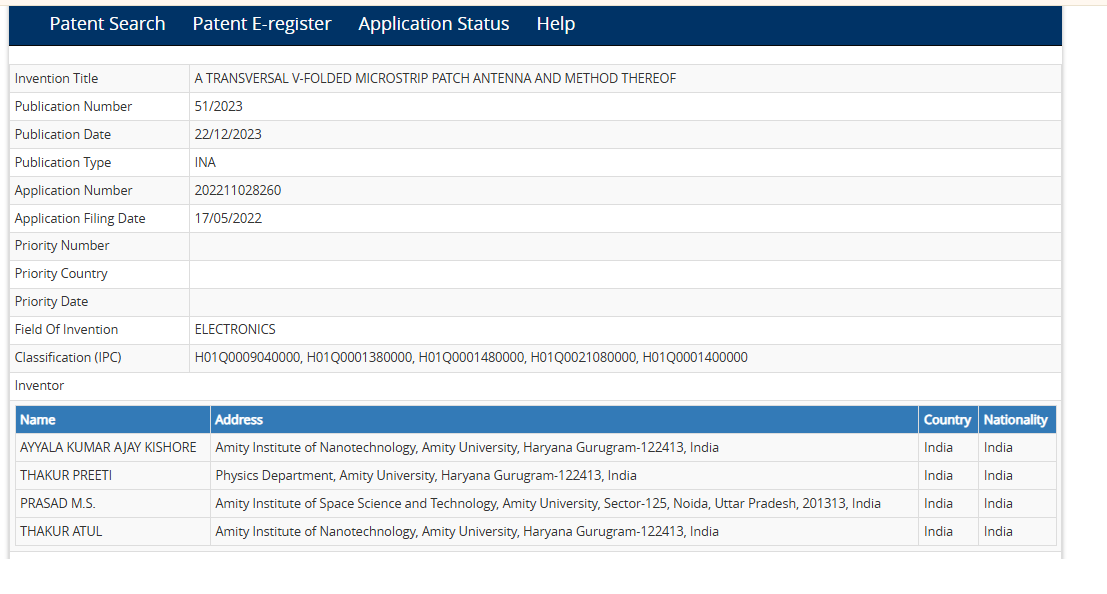Open the Patent Search menu
Image resolution: width=1107 pixels, height=594 pixels.
click(x=107, y=24)
